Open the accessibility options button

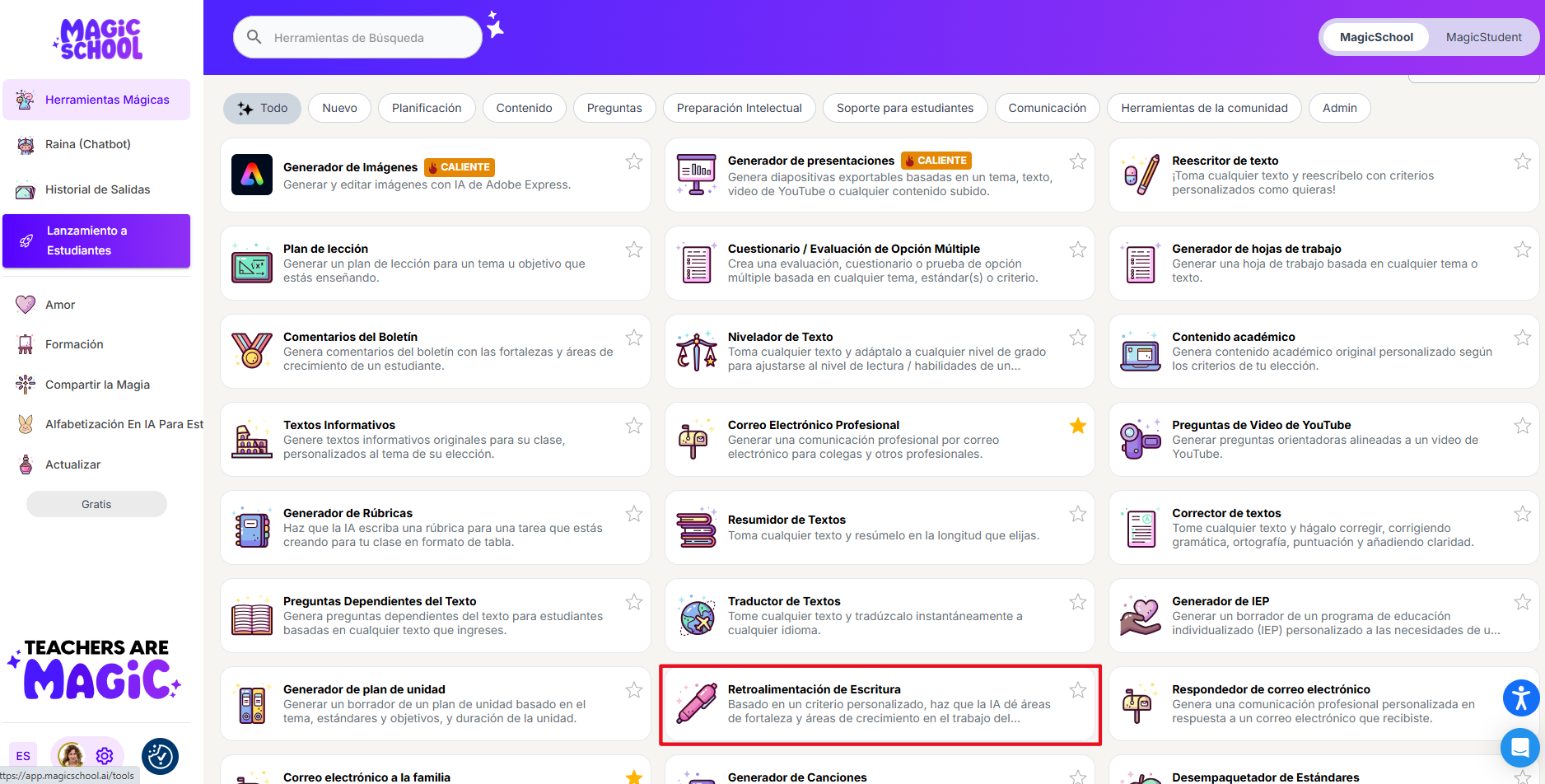(x=1520, y=698)
